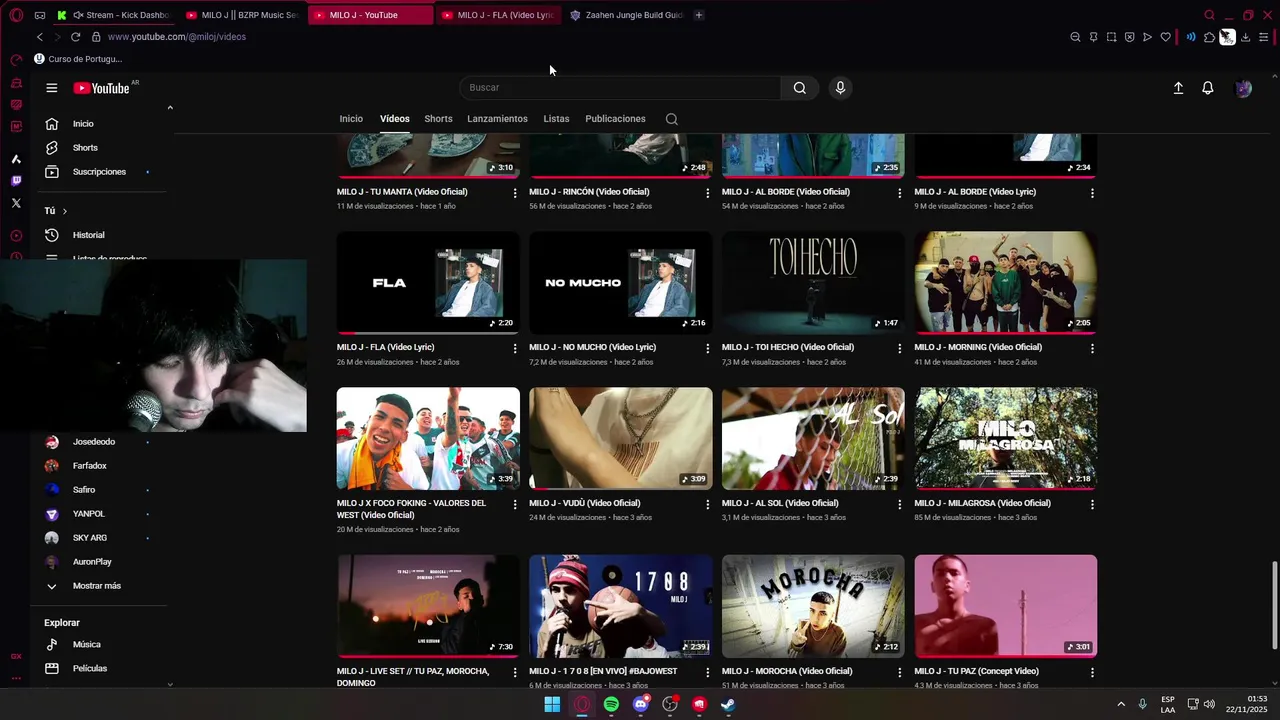Search within the MILO J channel
The image size is (1280, 720).
tap(672, 119)
